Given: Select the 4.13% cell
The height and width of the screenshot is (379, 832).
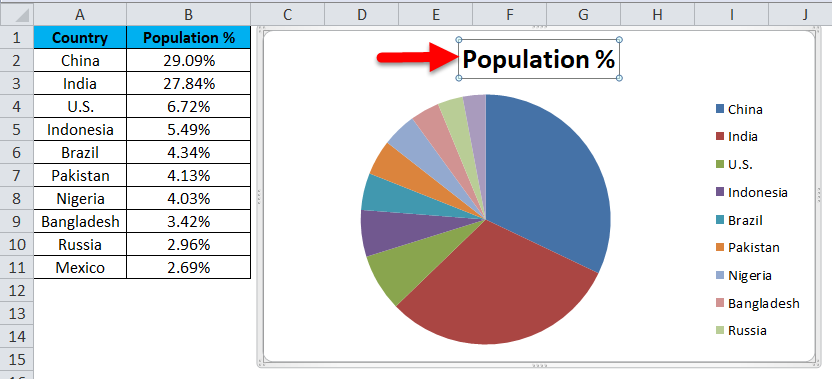Looking at the screenshot, I should pos(188,176).
